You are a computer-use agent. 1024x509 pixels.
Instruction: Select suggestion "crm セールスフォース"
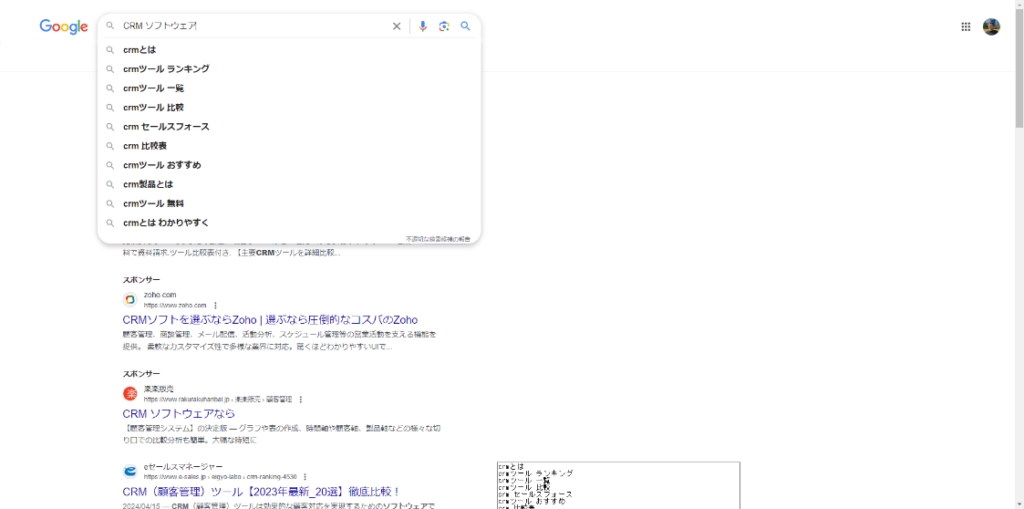click(289, 127)
